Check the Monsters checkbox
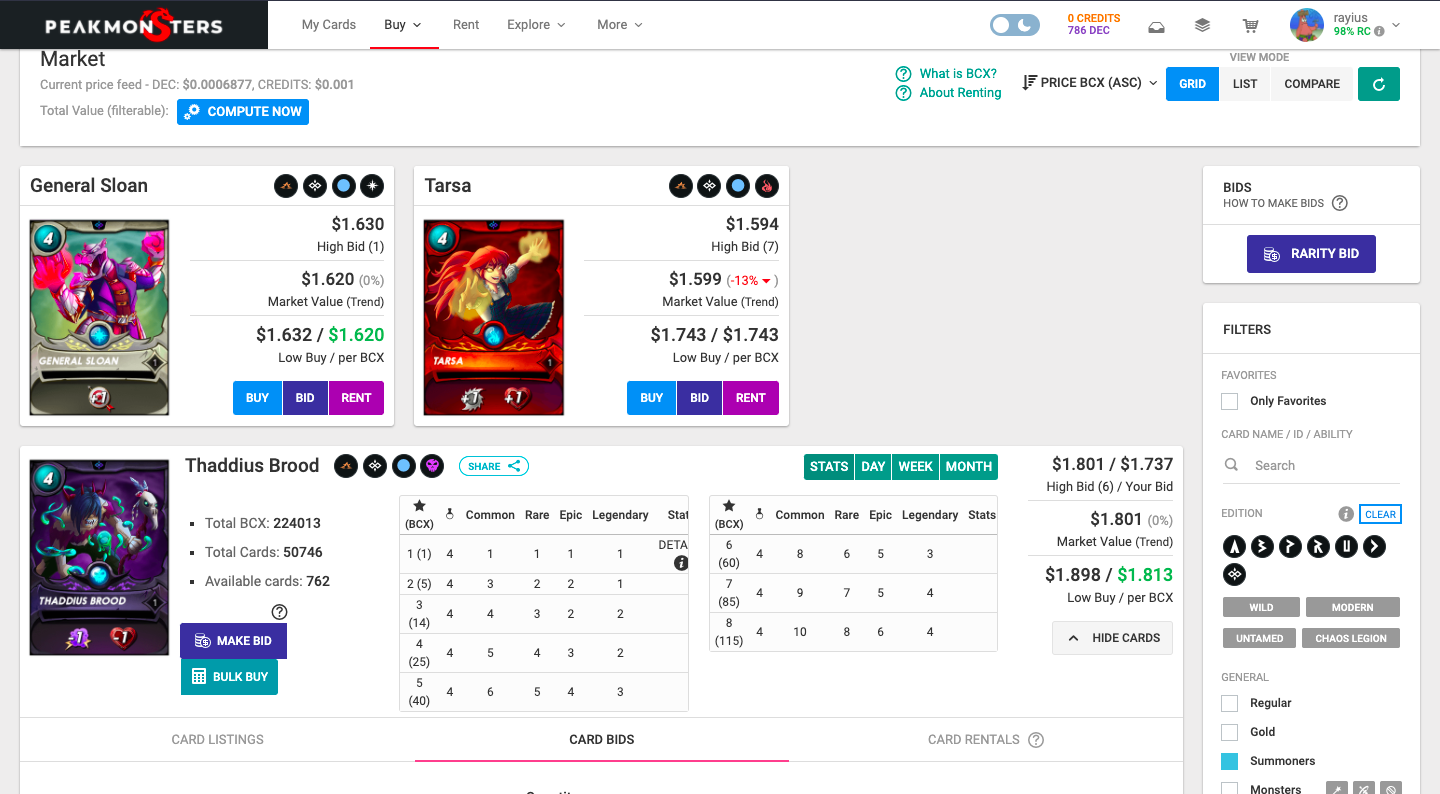Image resolution: width=1440 pixels, height=794 pixels. [1229, 790]
